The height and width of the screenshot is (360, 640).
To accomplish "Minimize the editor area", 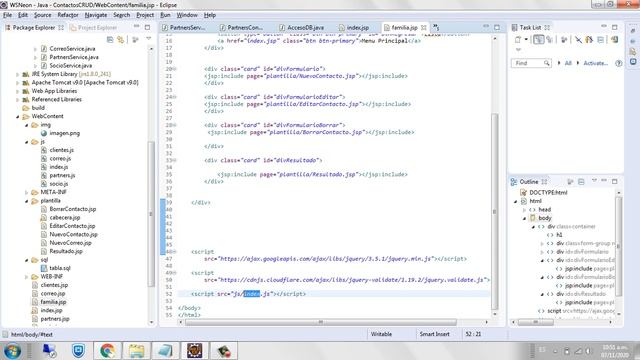I will click(x=486, y=27).
